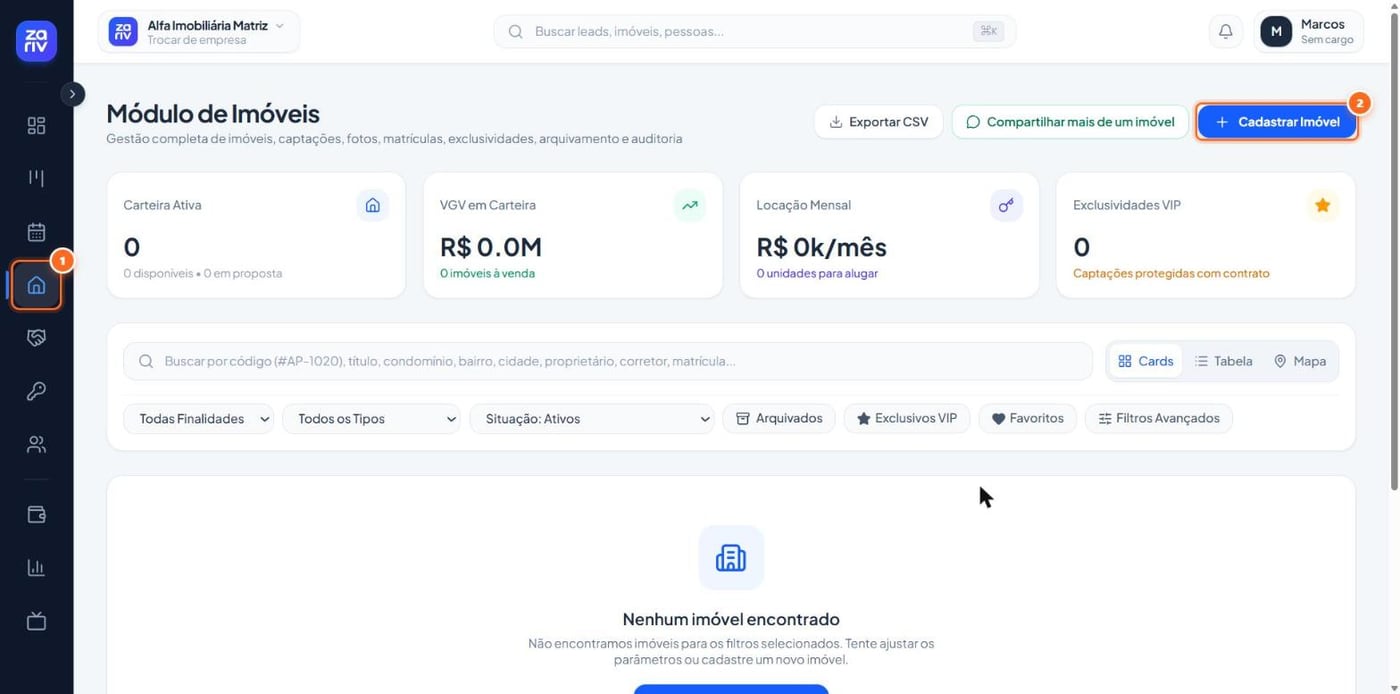Open the handshake icon in sidebar

[36, 338]
